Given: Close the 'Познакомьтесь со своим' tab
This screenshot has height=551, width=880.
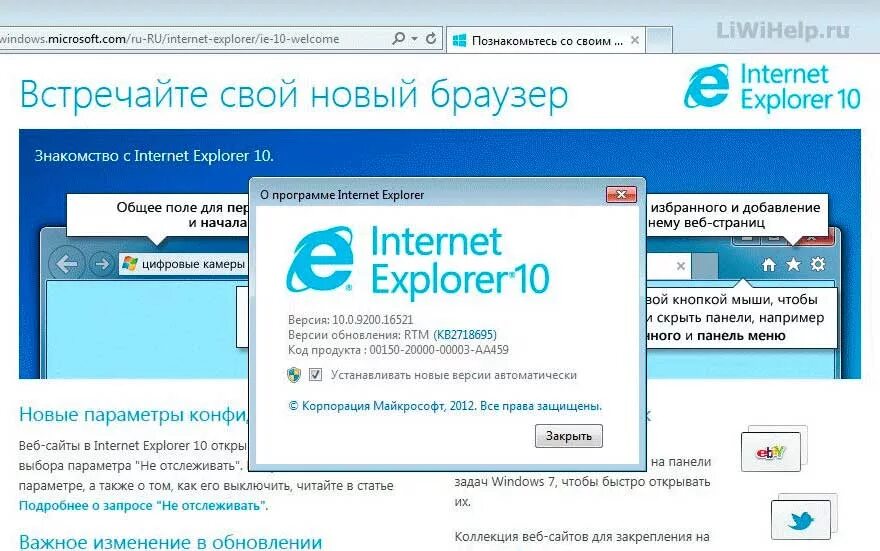Looking at the screenshot, I should point(635,40).
